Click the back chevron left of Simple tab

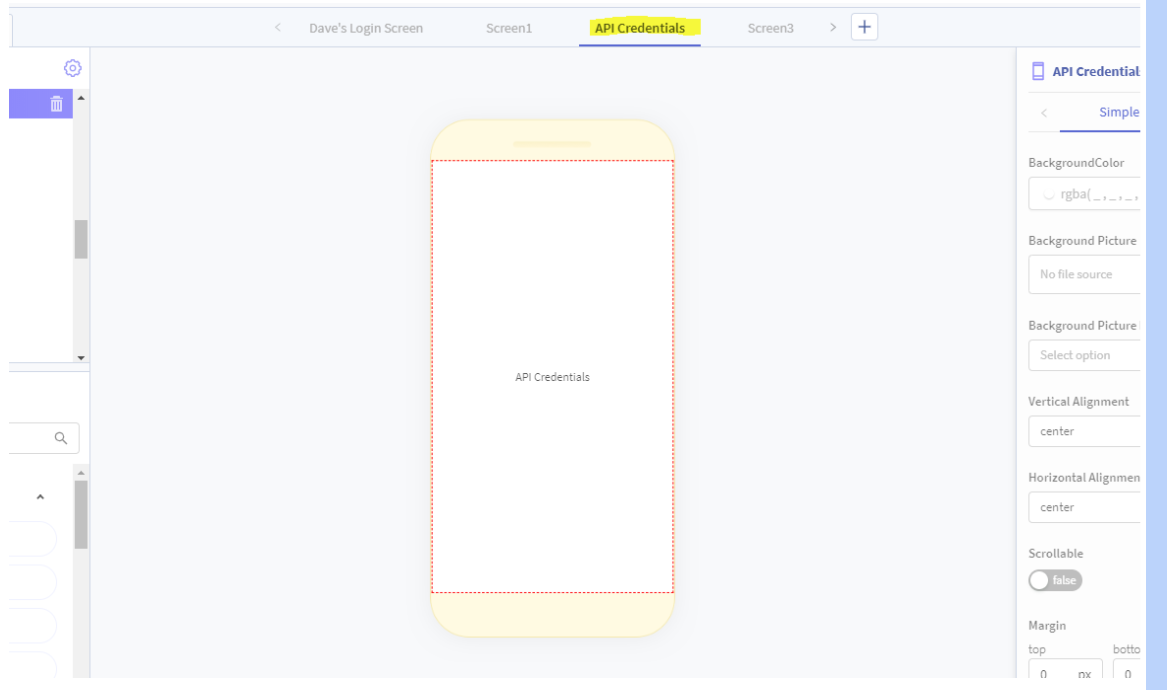(x=1044, y=113)
